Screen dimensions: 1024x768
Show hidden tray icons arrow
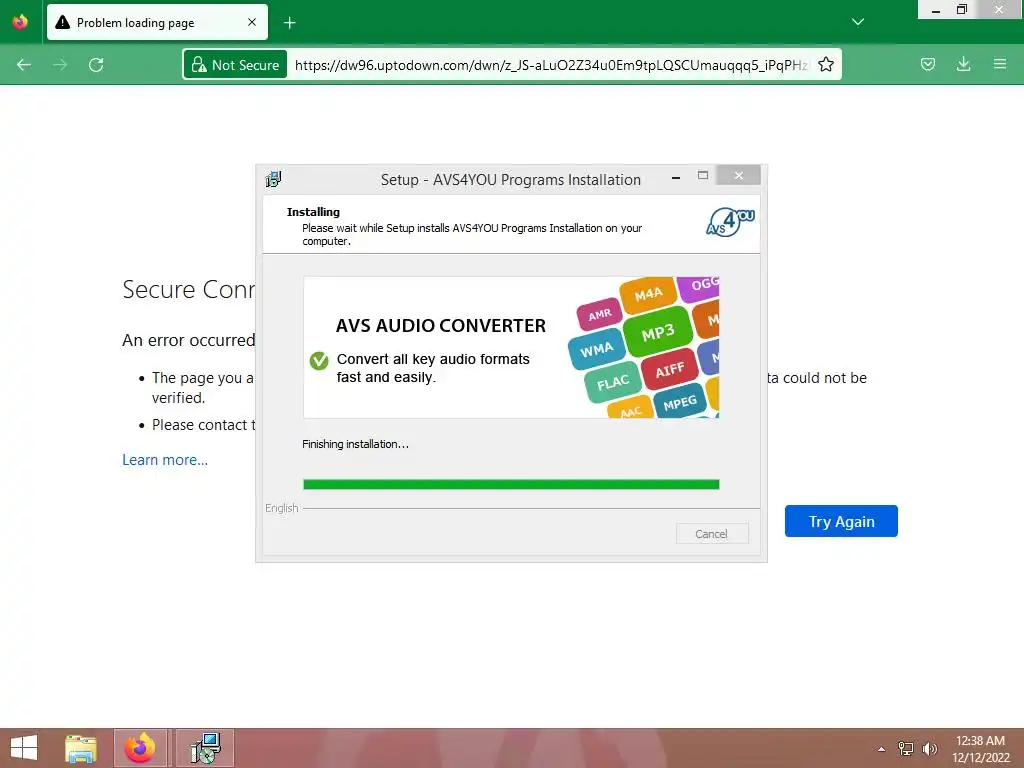click(882, 749)
